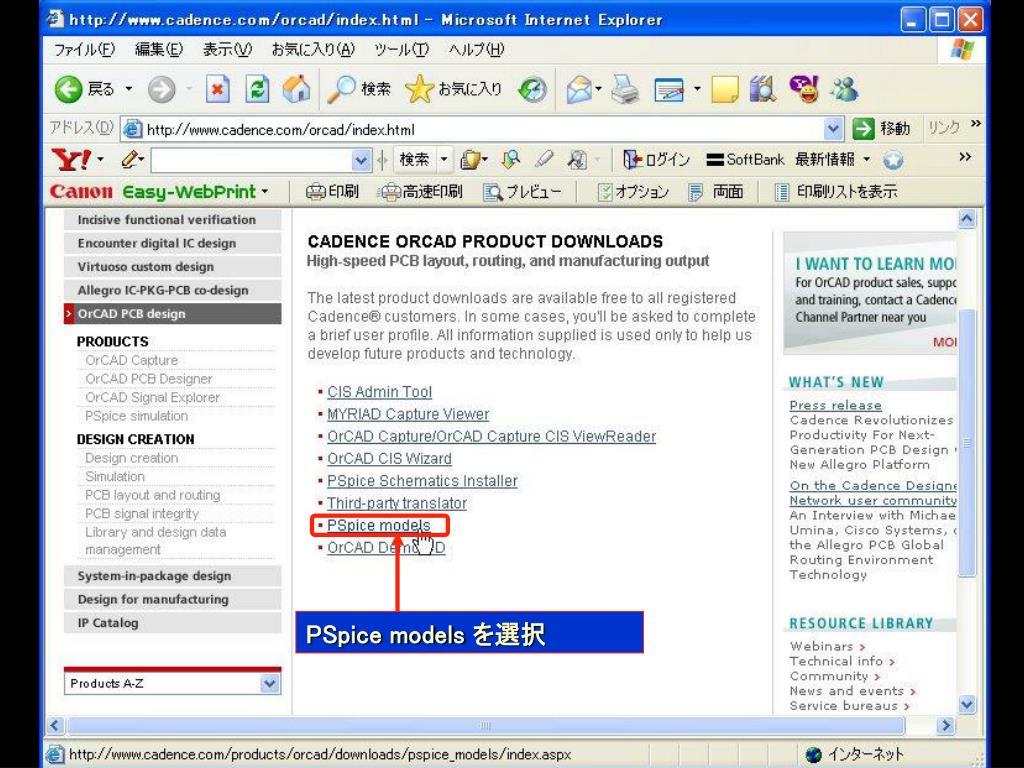Viewport: 1024px width, 768px height.
Task: Click the CIS Admin Tool link
Action: coord(379,392)
